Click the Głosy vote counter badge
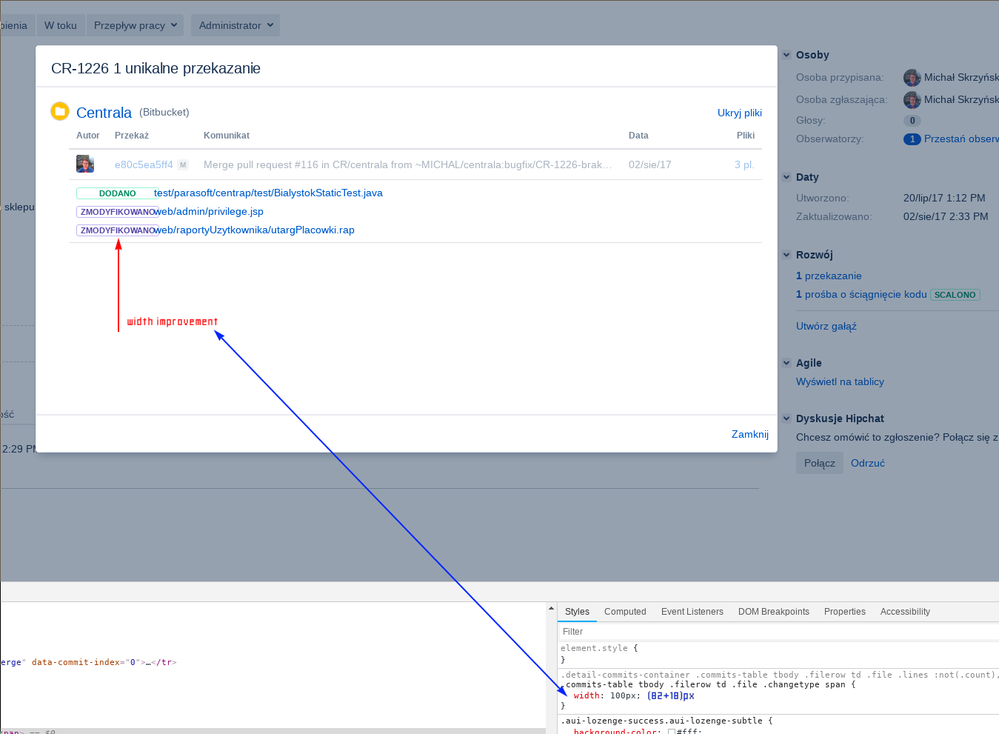999x734 pixels. click(x=910, y=120)
